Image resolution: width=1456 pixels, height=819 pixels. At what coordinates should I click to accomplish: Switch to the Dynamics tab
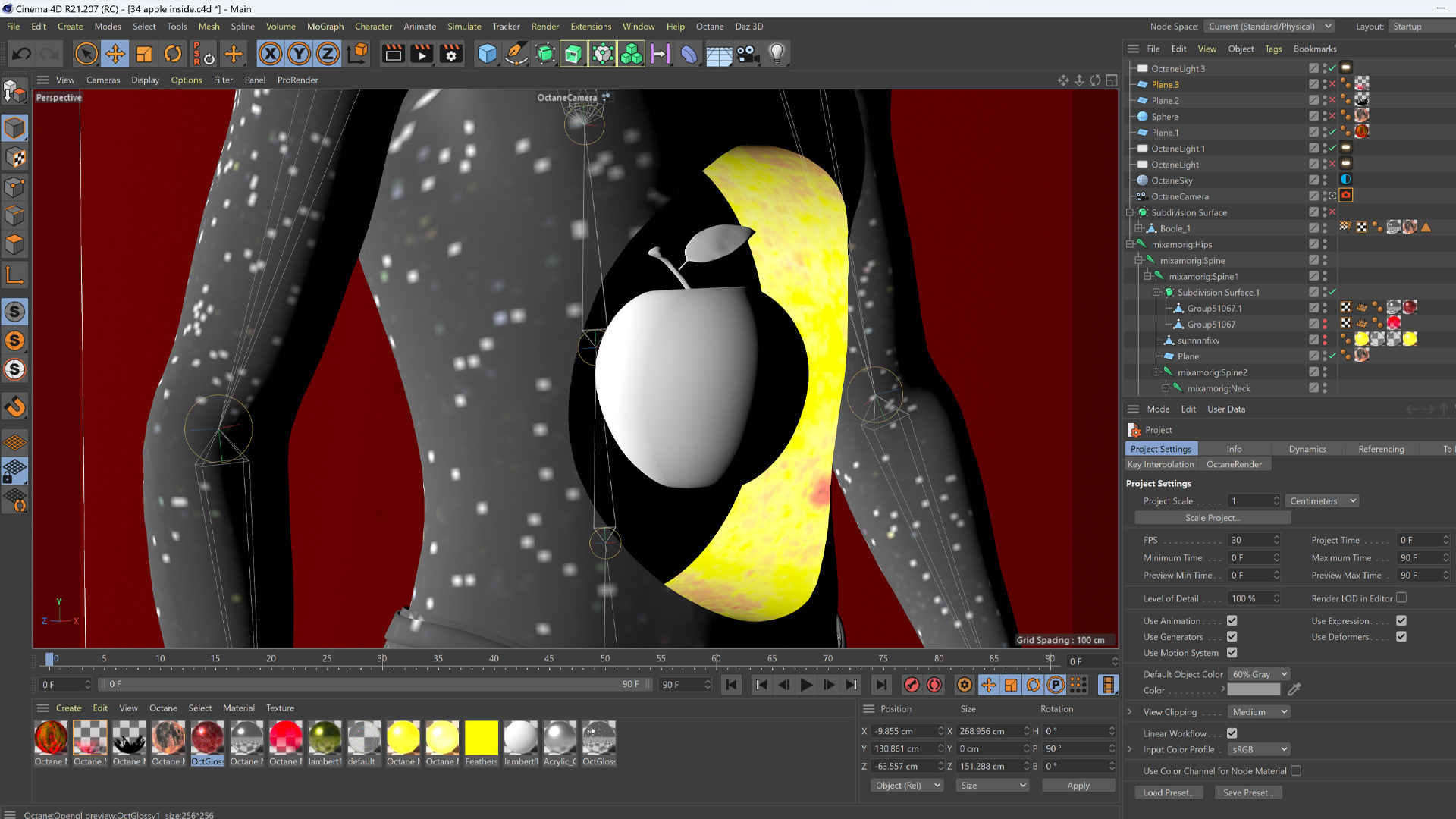pyautogui.click(x=1307, y=449)
